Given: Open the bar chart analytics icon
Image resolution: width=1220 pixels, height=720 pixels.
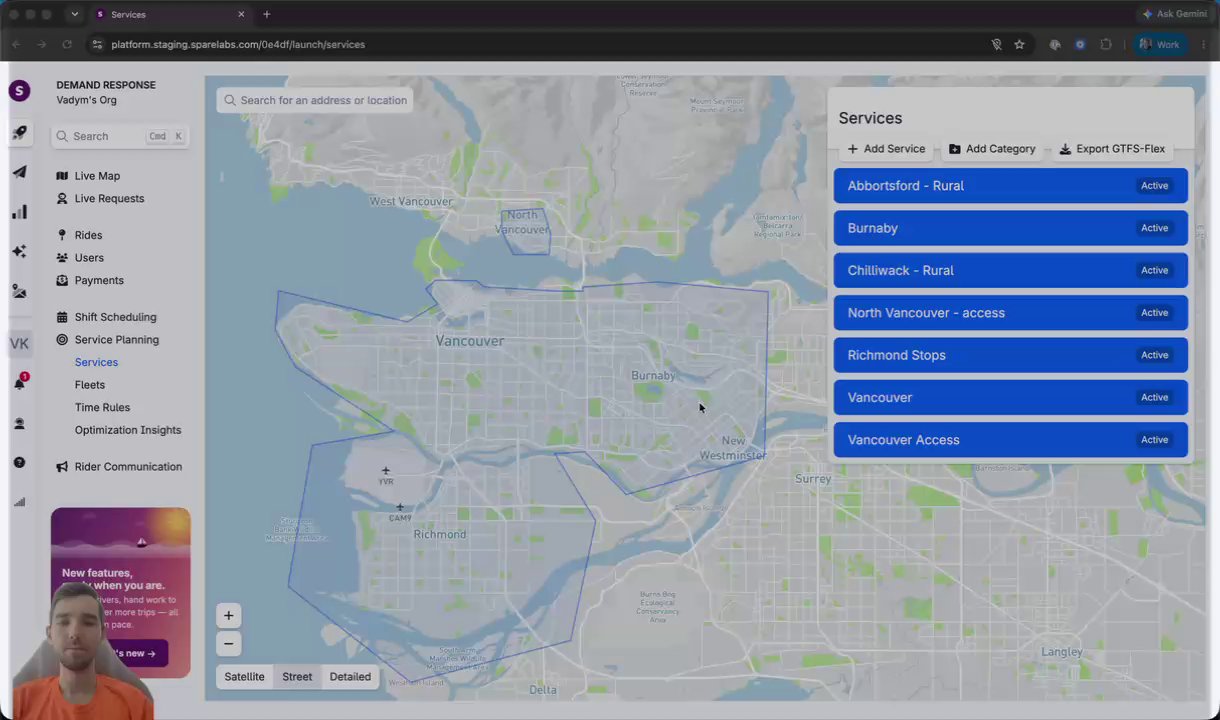Looking at the screenshot, I should coord(19,212).
